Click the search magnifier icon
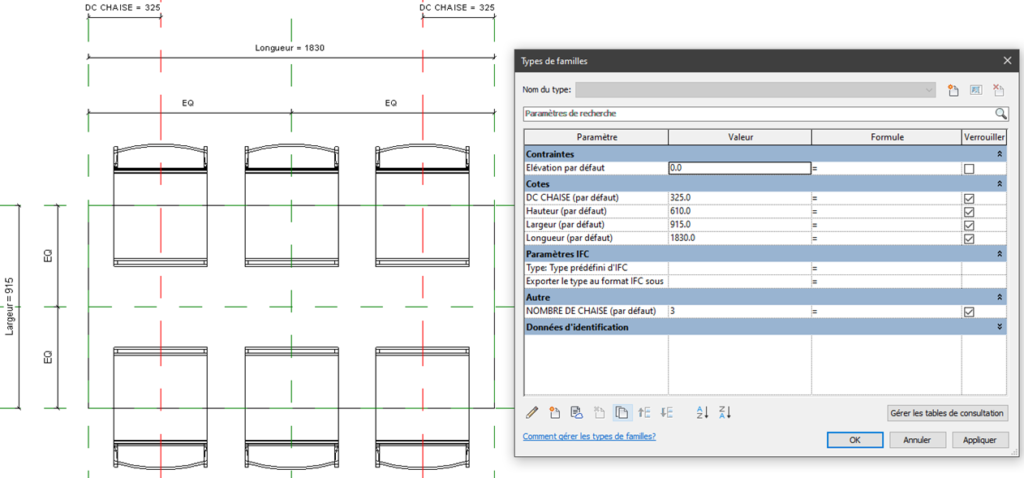This screenshot has width=1024, height=478. 1000,114
